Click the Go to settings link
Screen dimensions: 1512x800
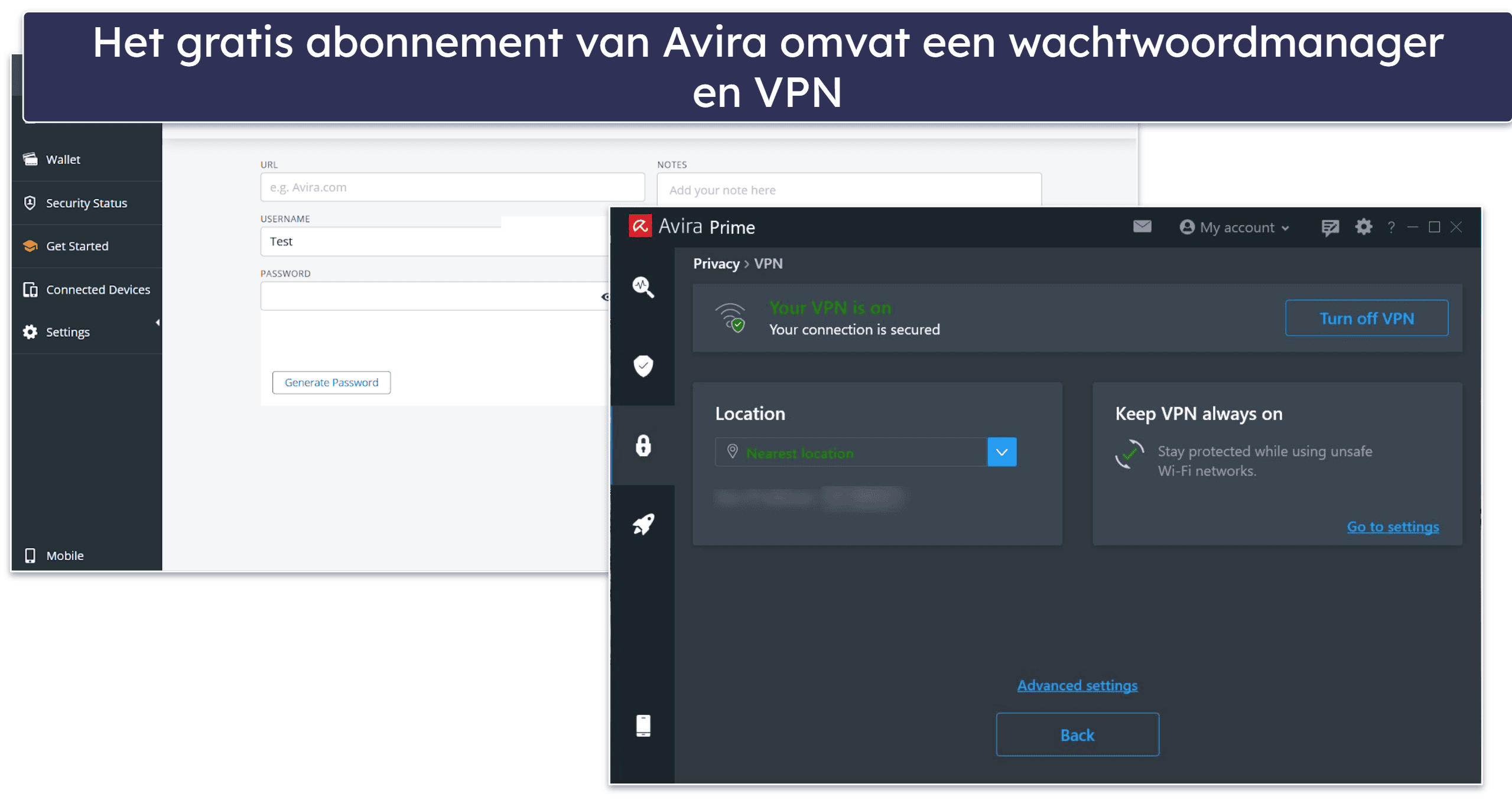pos(1393,526)
